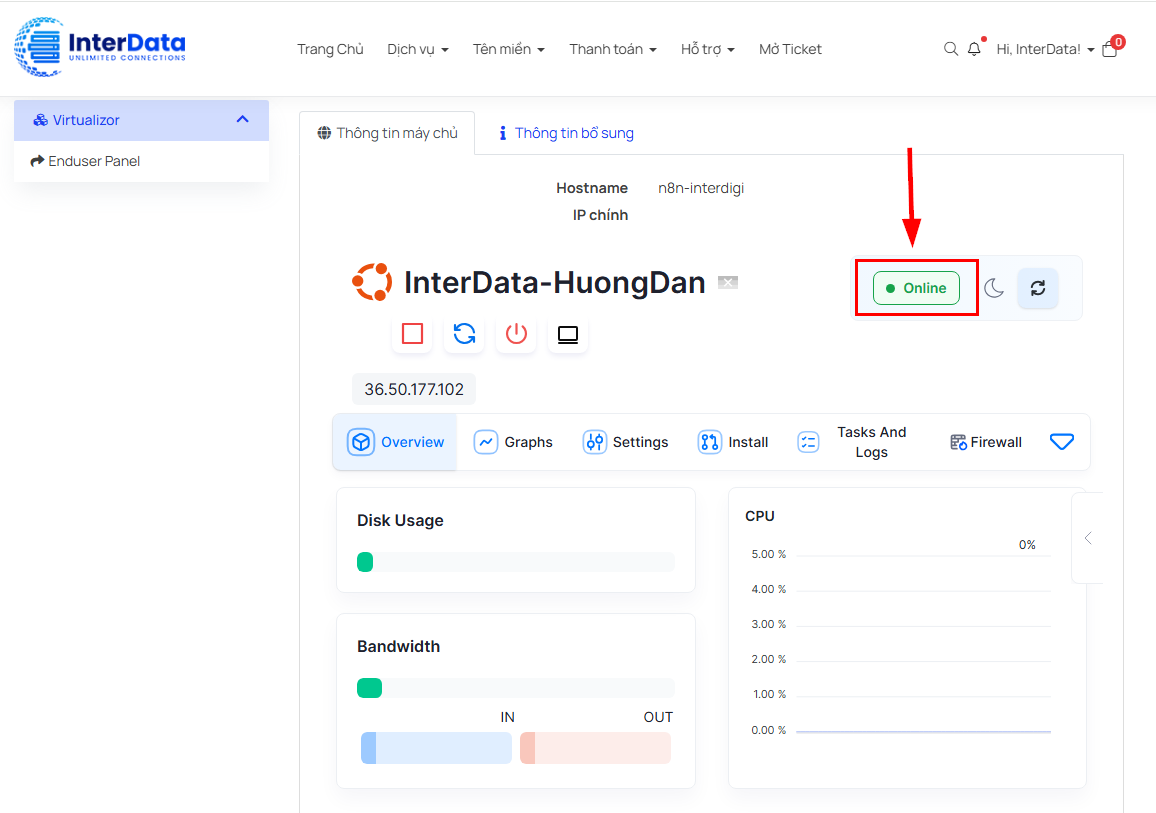
Task: Click the Disk Usage progress bar
Action: point(515,562)
